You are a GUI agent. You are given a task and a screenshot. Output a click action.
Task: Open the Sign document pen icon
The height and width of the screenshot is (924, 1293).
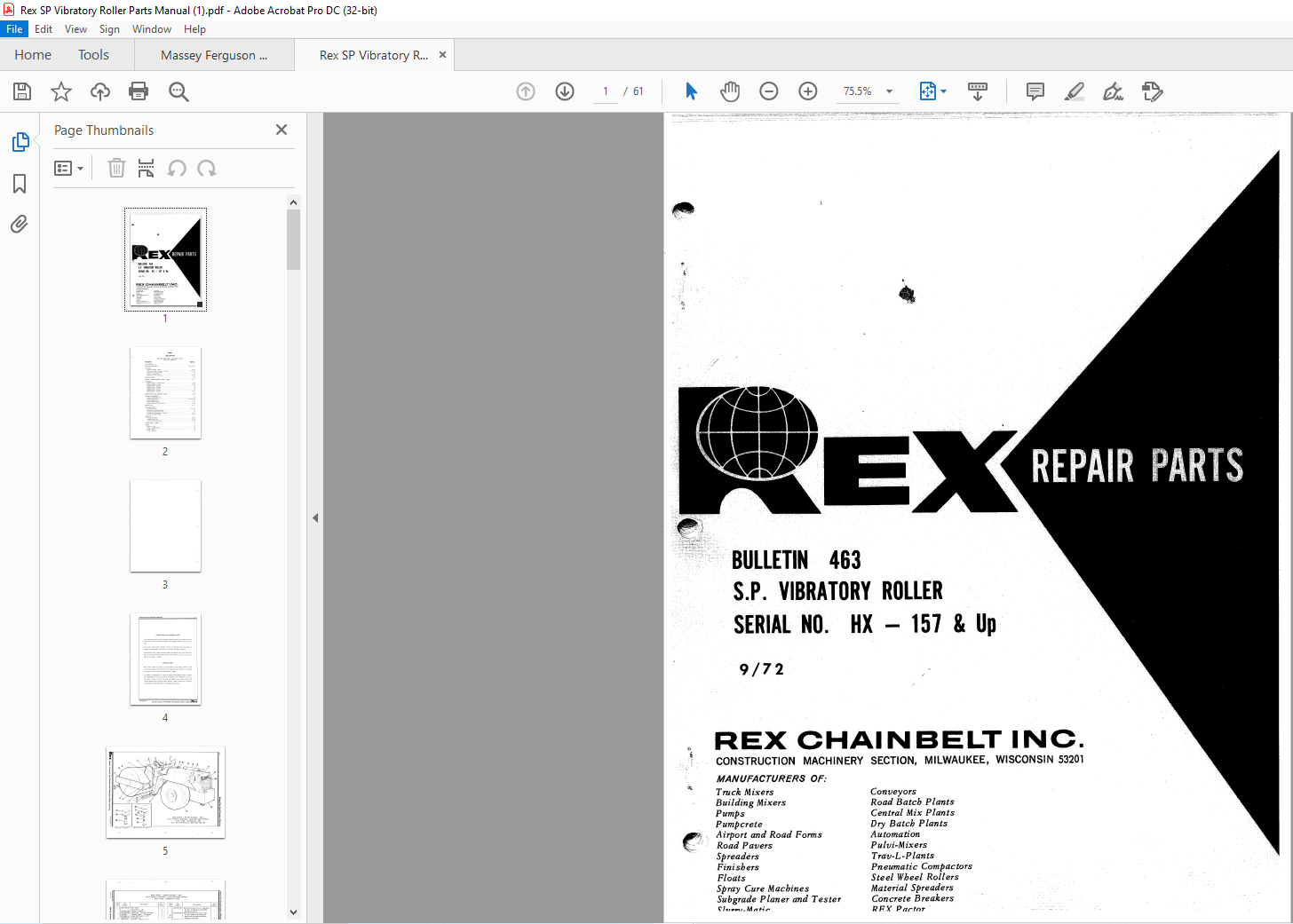pos(1113,91)
